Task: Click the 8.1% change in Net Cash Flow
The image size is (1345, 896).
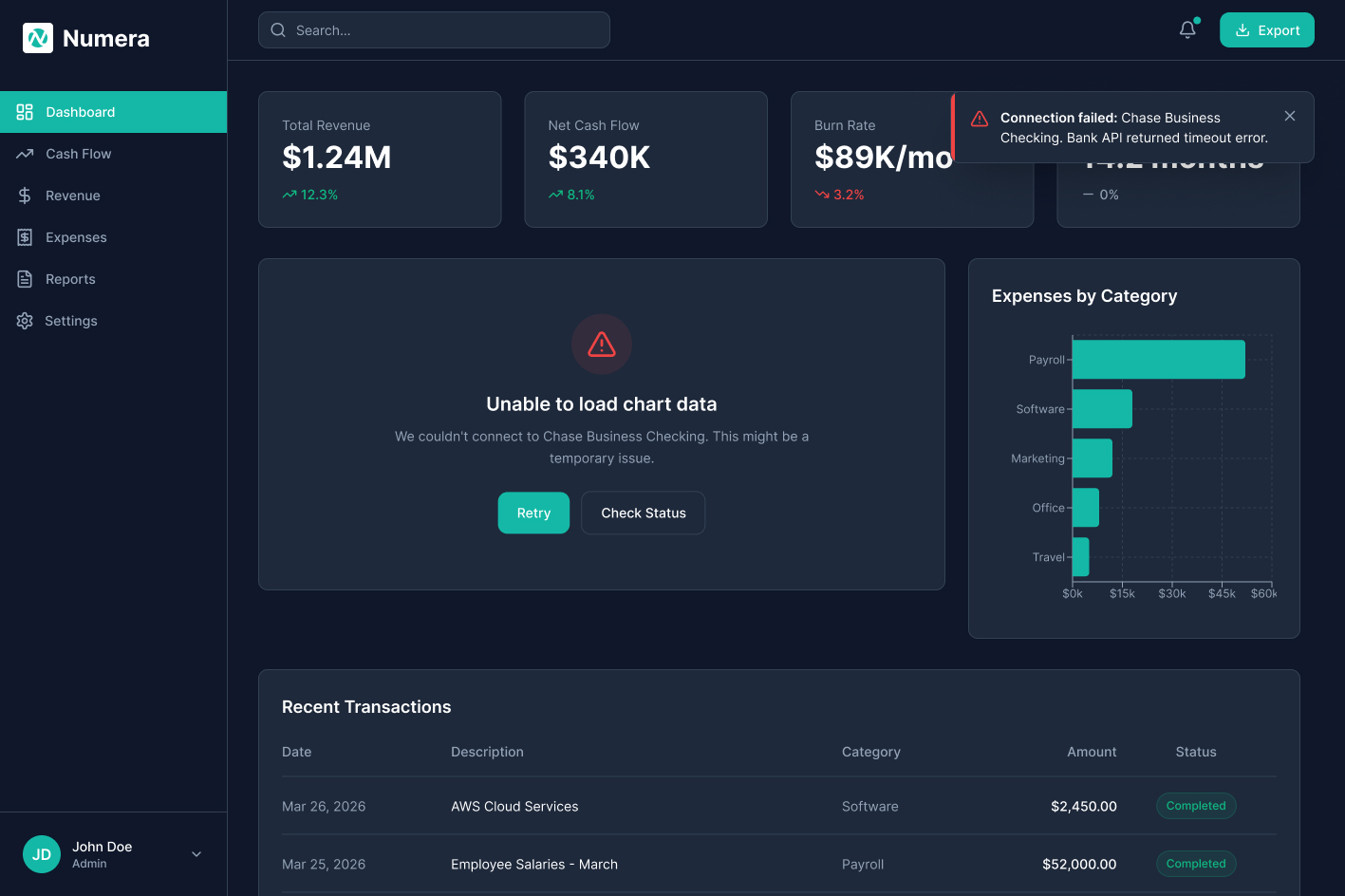Action: coord(581,195)
